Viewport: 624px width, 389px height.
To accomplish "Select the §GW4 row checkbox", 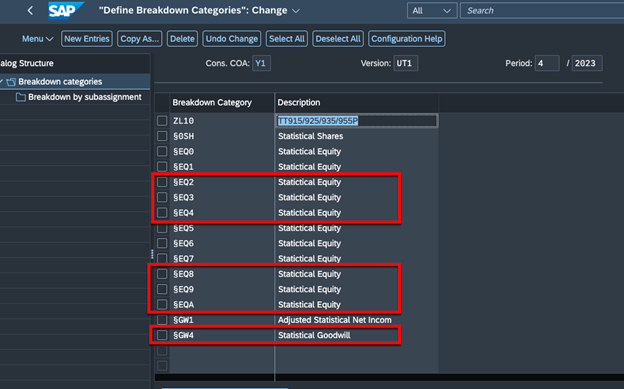I will pos(162,335).
